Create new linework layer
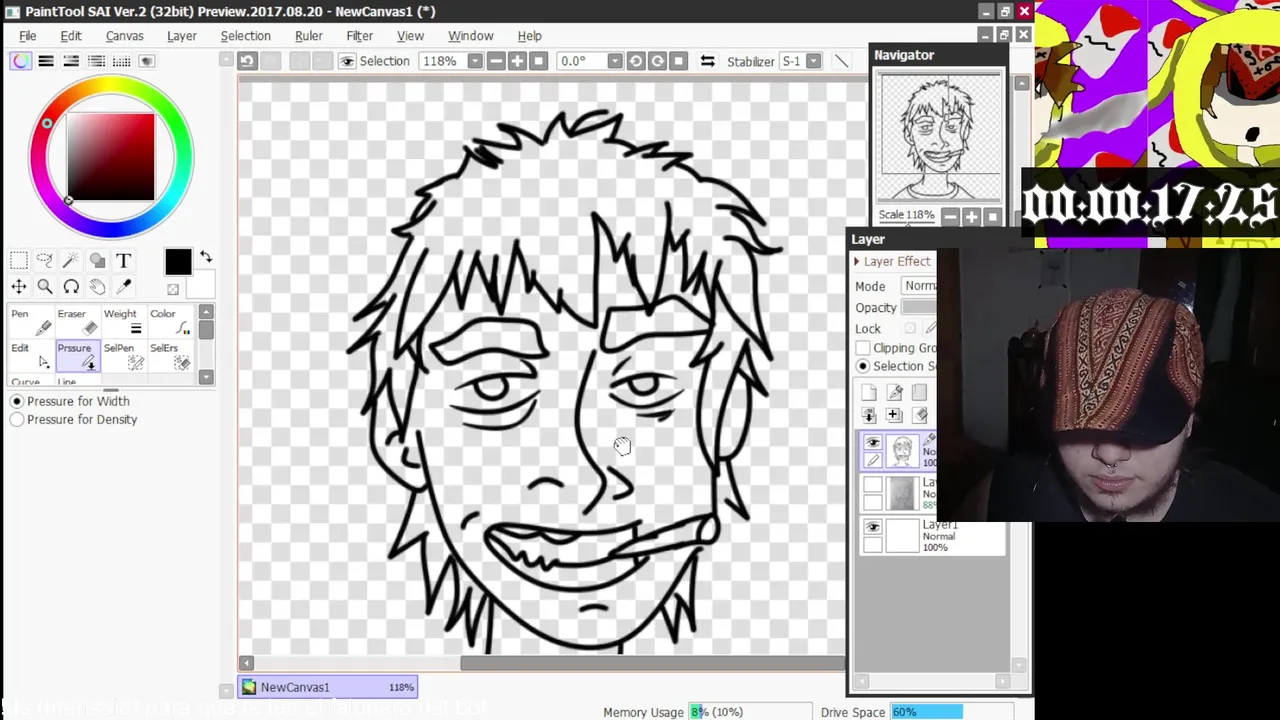This screenshot has height=720, width=1280. [894, 393]
